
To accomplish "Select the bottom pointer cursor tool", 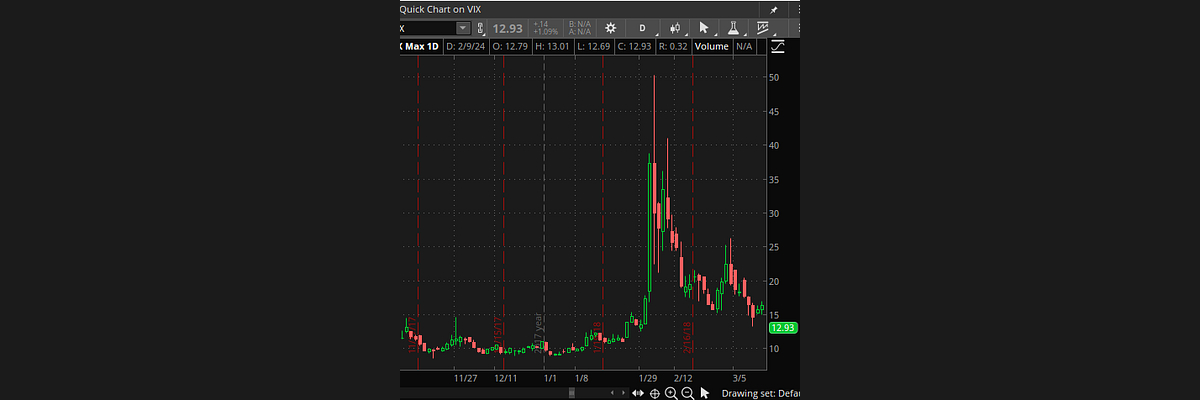I will click(705, 393).
